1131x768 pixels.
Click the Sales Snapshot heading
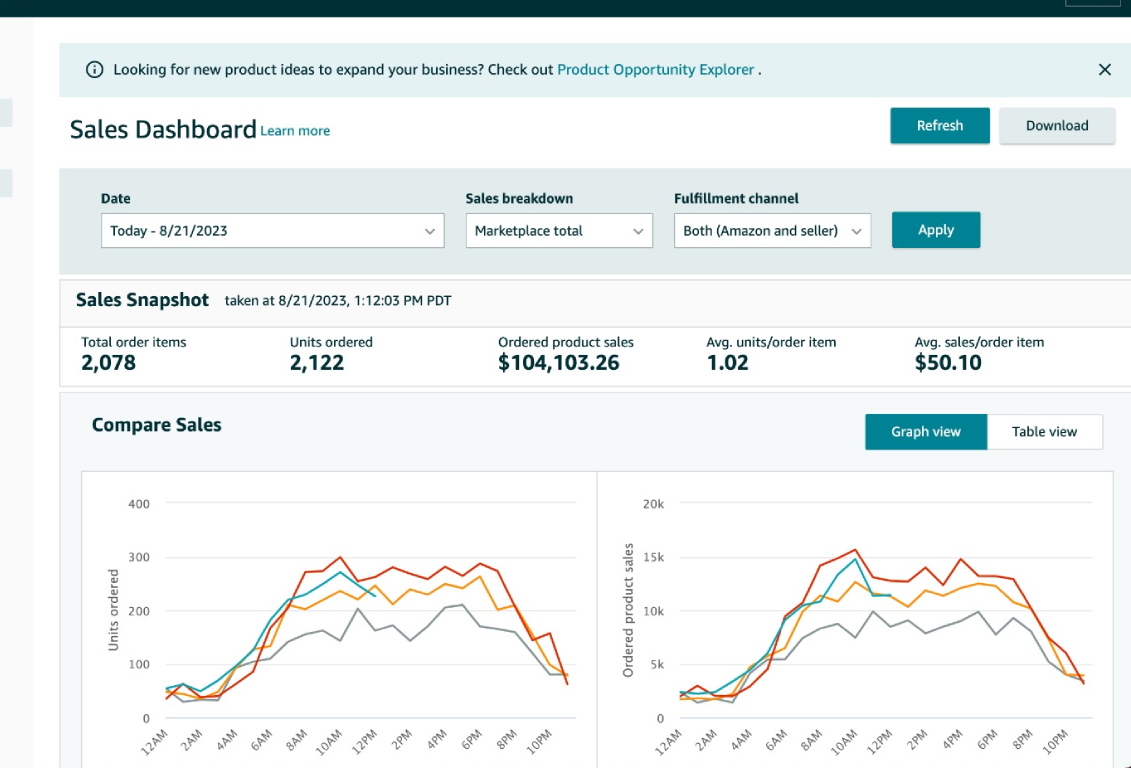coord(142,300)
